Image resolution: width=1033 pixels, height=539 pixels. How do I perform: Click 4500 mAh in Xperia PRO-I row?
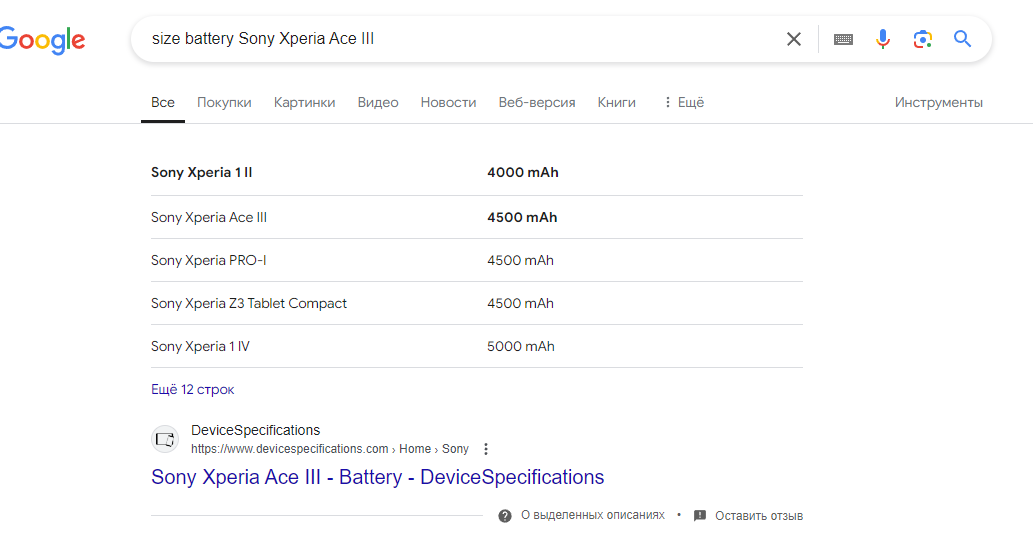point(520,260)
